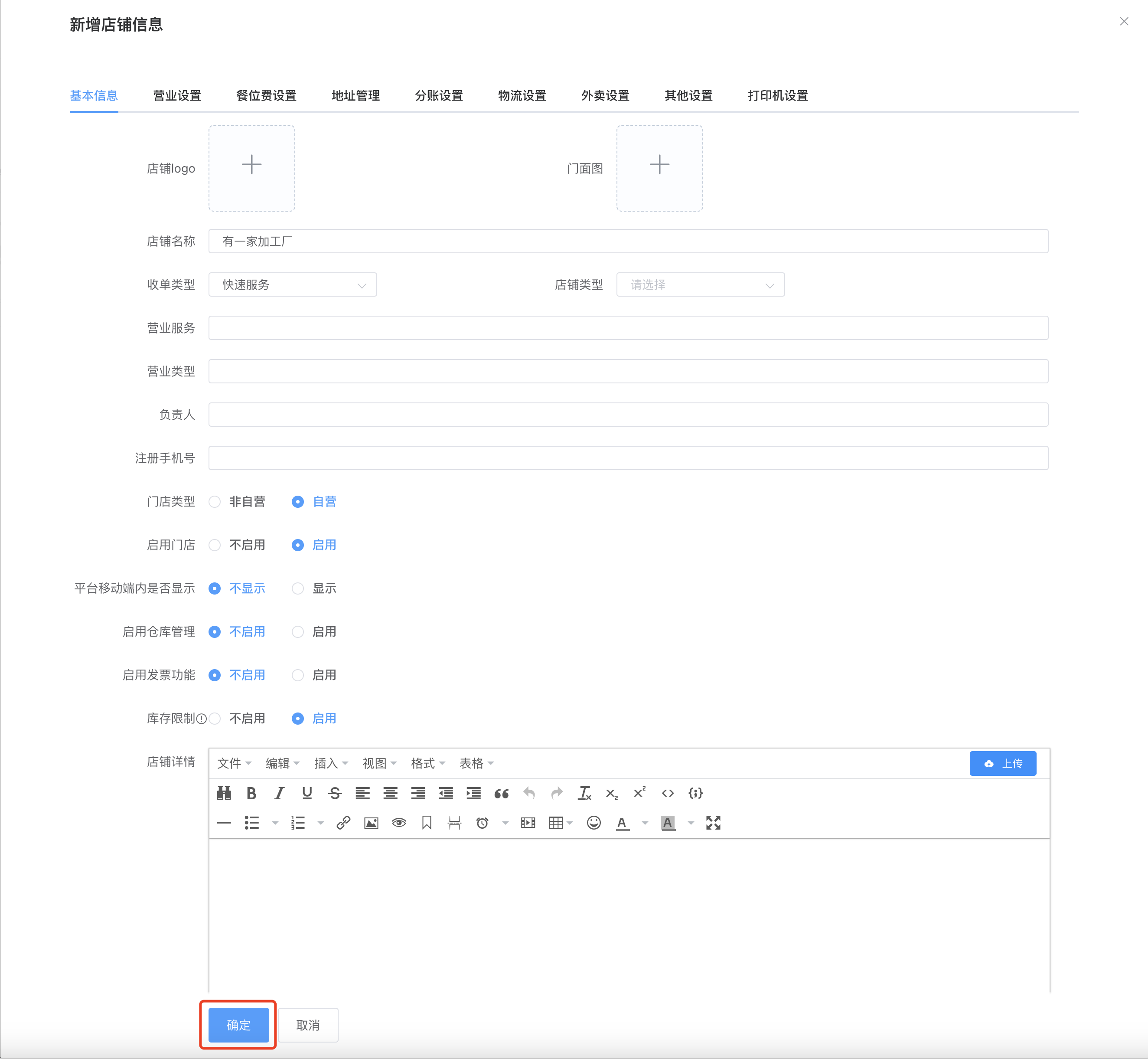Set 平台移动端内是否显示 to 显示
This screenshot has height=1059, width=1148.
(297, 588)
